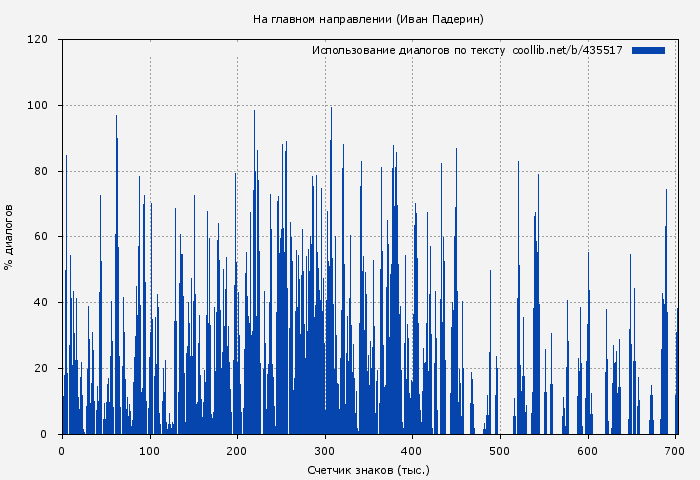Click the 100 tick label on horizontal axis
700x480 pixels.
pos(150,451)
